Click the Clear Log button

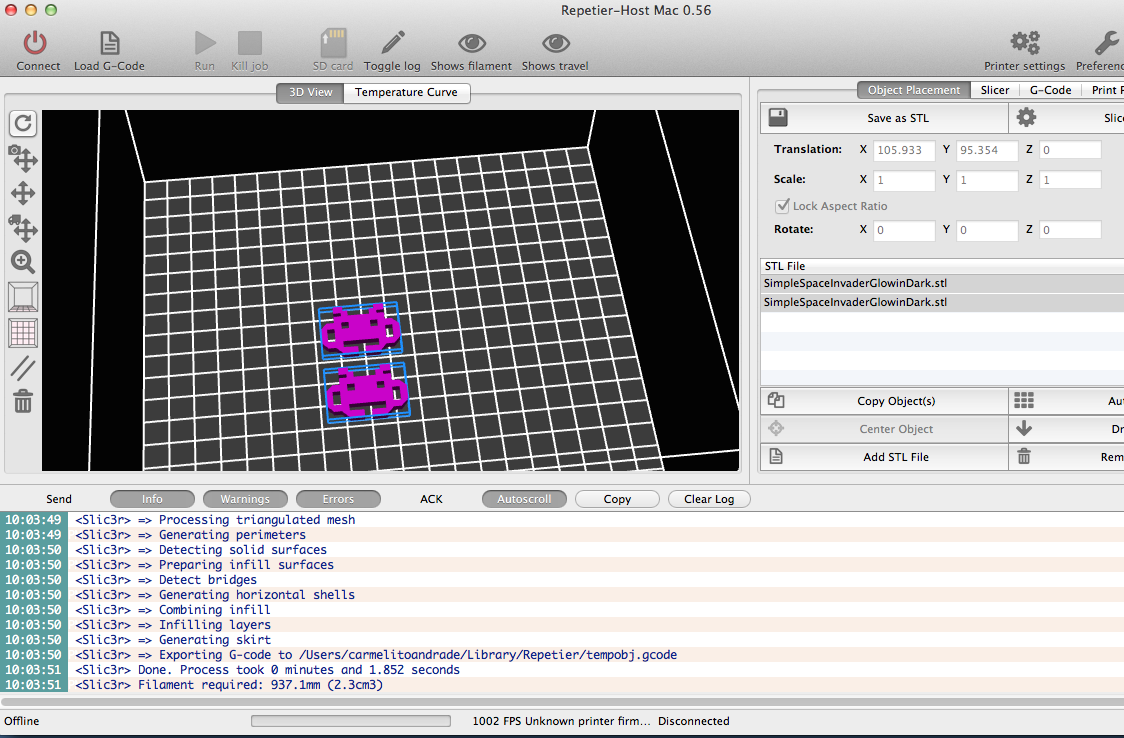tap(709, 499)
